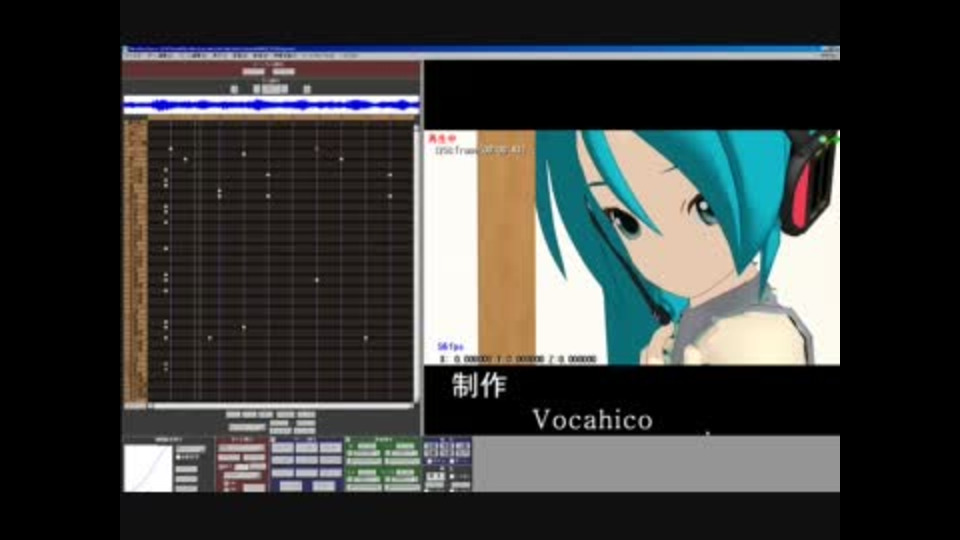Click the lower-left facial morph slider
Image resolution: width=960 pixels, height=540 pixels.
coord(364,487)
